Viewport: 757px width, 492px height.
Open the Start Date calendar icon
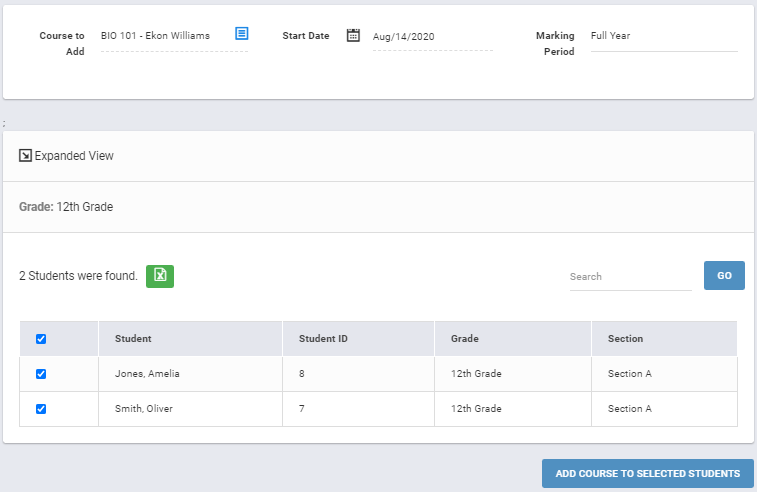[353, 35]
